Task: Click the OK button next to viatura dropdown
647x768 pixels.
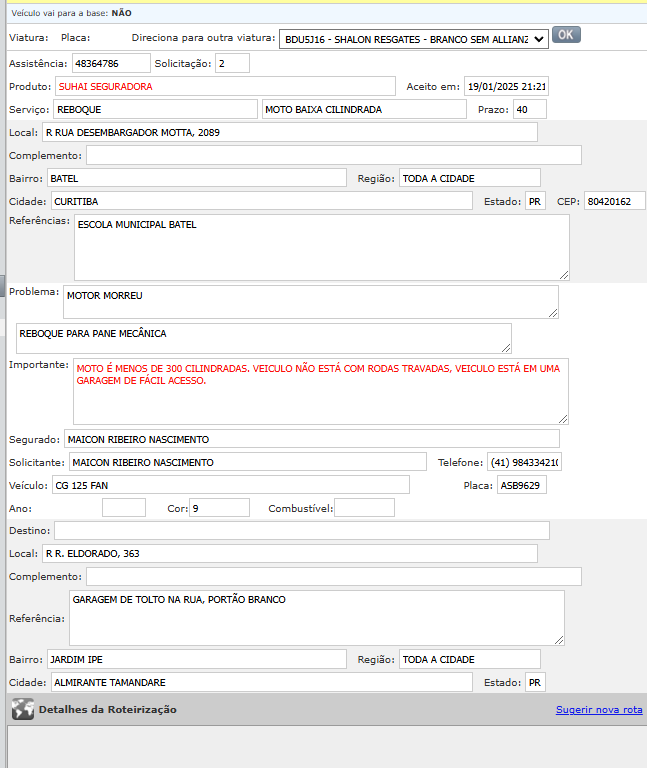Action: [x=566, y=35]
